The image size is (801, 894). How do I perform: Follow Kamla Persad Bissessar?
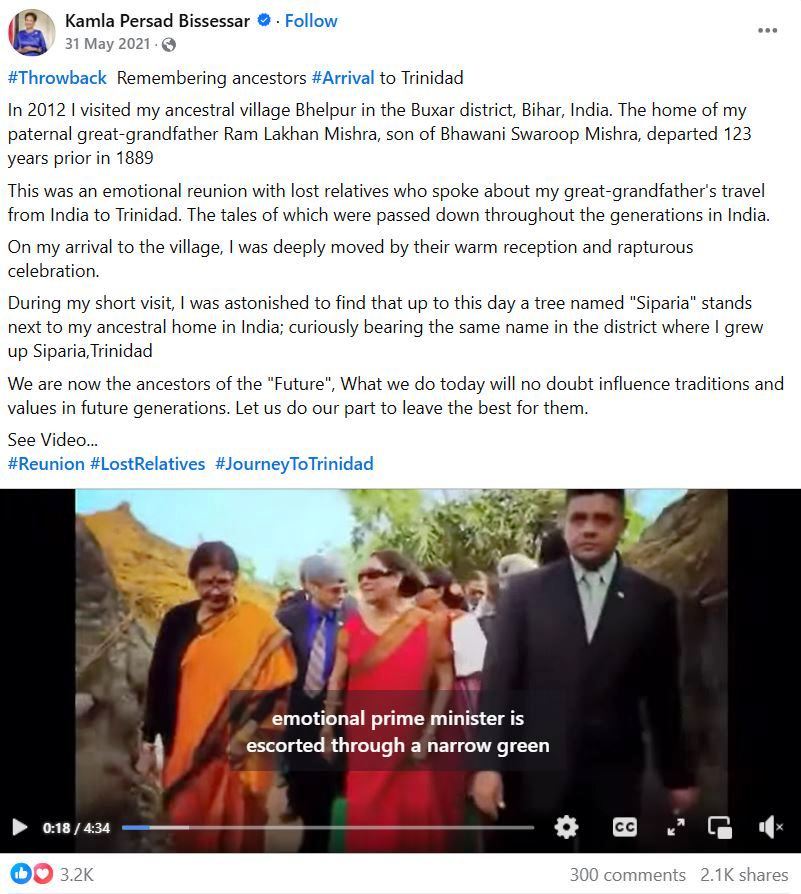(x=311, y=21)
